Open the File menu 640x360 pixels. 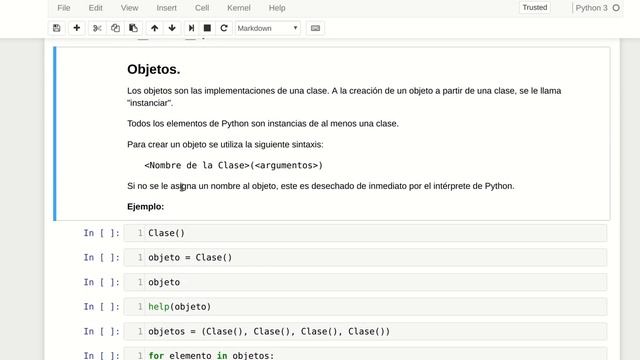(x=64, y=8)
